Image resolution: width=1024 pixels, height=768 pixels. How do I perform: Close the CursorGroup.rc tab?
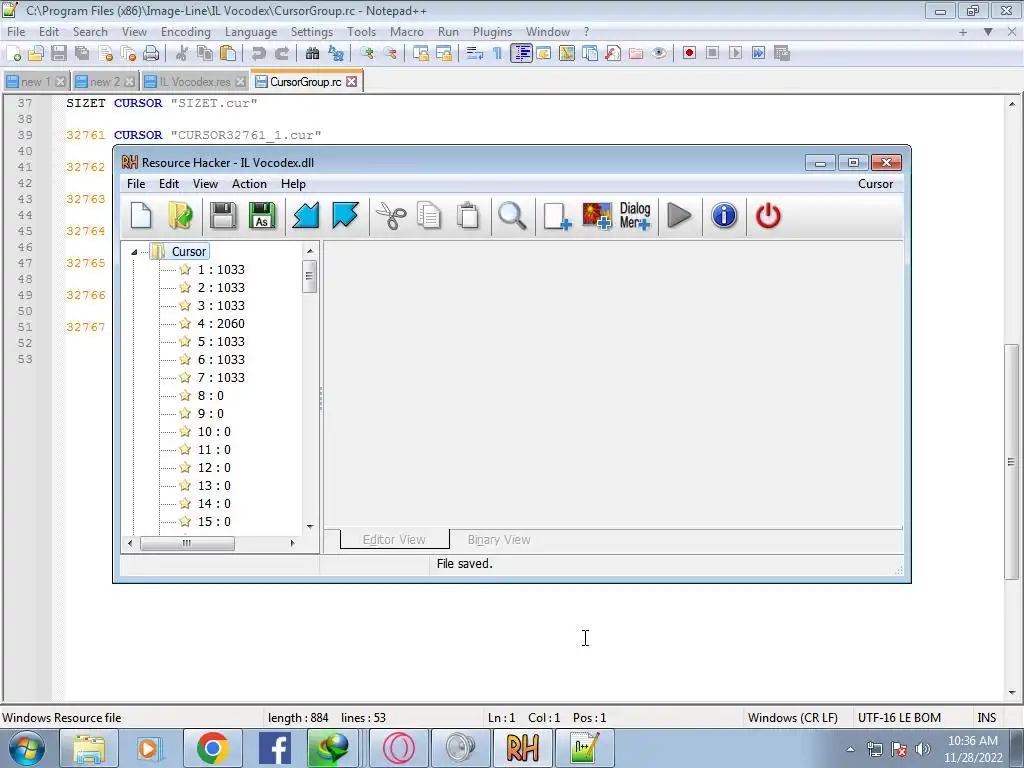(x=352, y=82)
